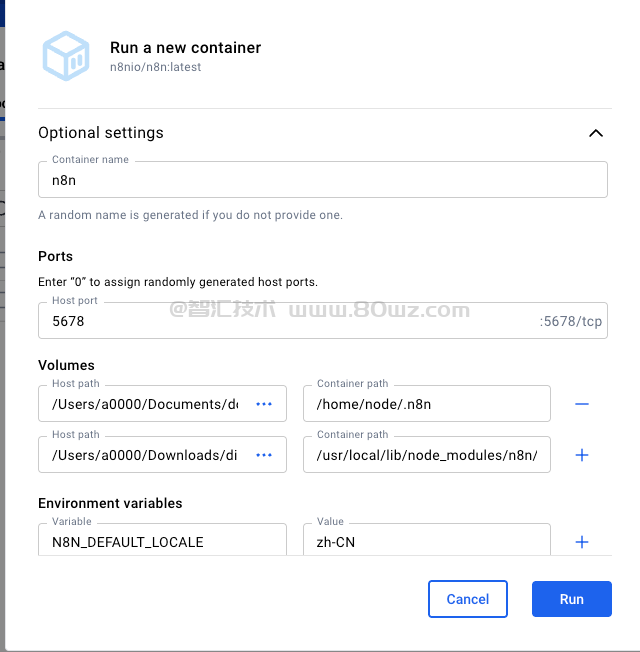Image resolution: width=640 pixels, height=652 pixels.
Task: Remove the /home/node/.n8n volume row
Action: click(x=582, y=404)
